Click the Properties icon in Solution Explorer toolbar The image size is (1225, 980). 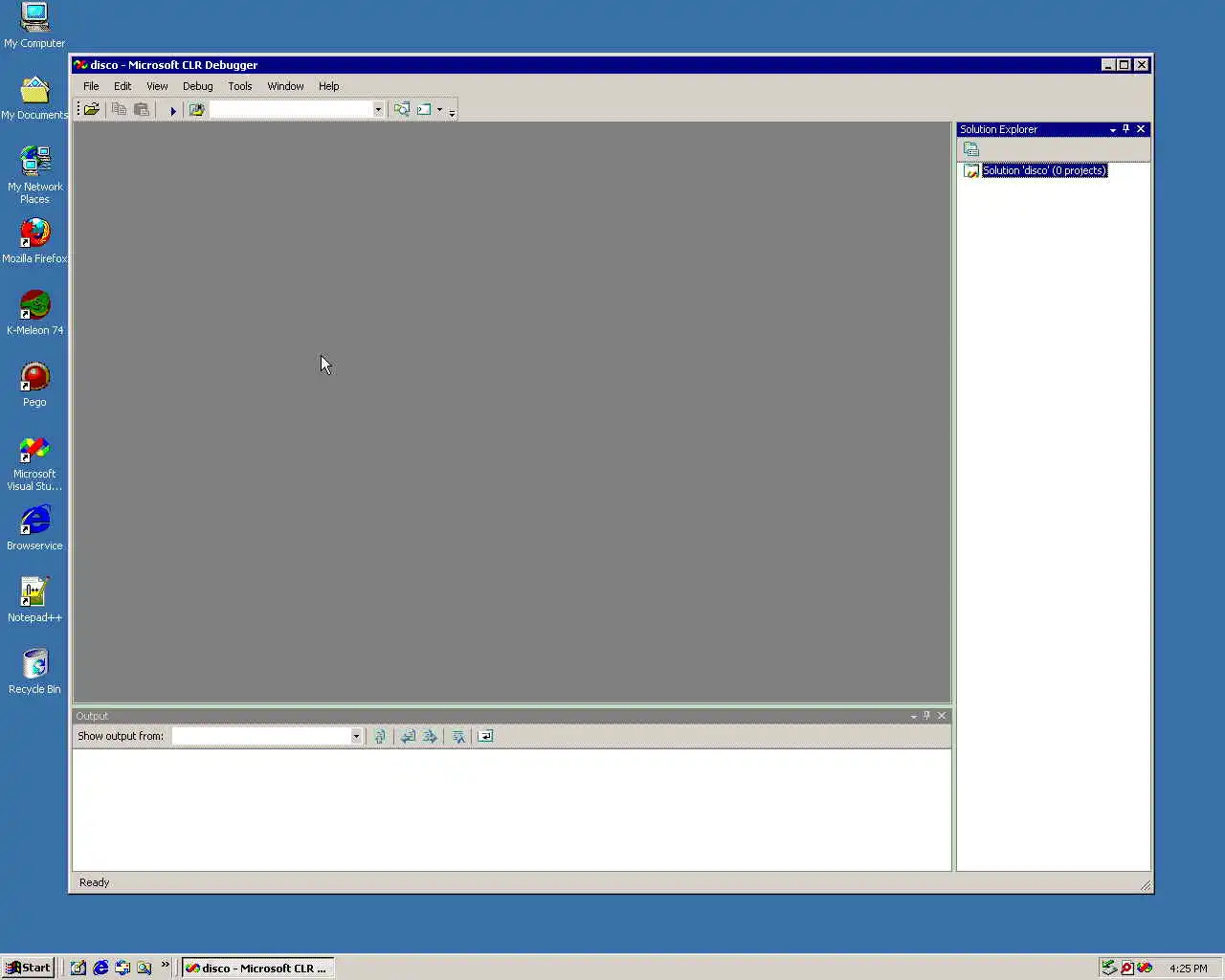(971, 149)
